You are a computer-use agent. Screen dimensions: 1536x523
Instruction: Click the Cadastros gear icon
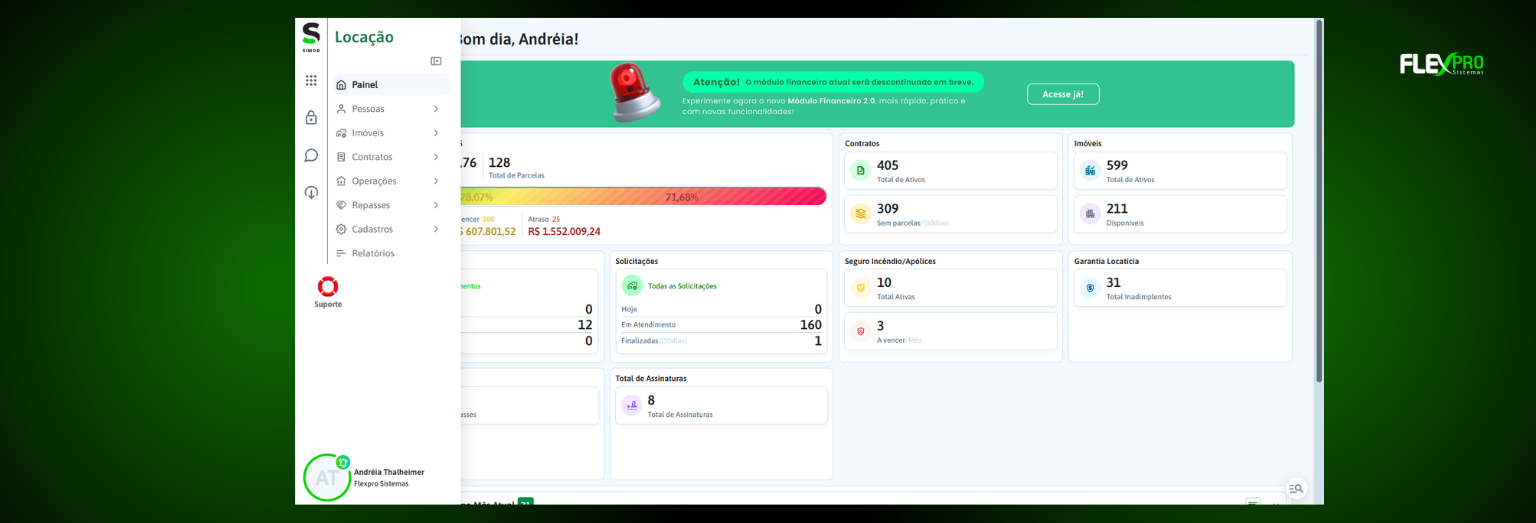tap(341, 229)
